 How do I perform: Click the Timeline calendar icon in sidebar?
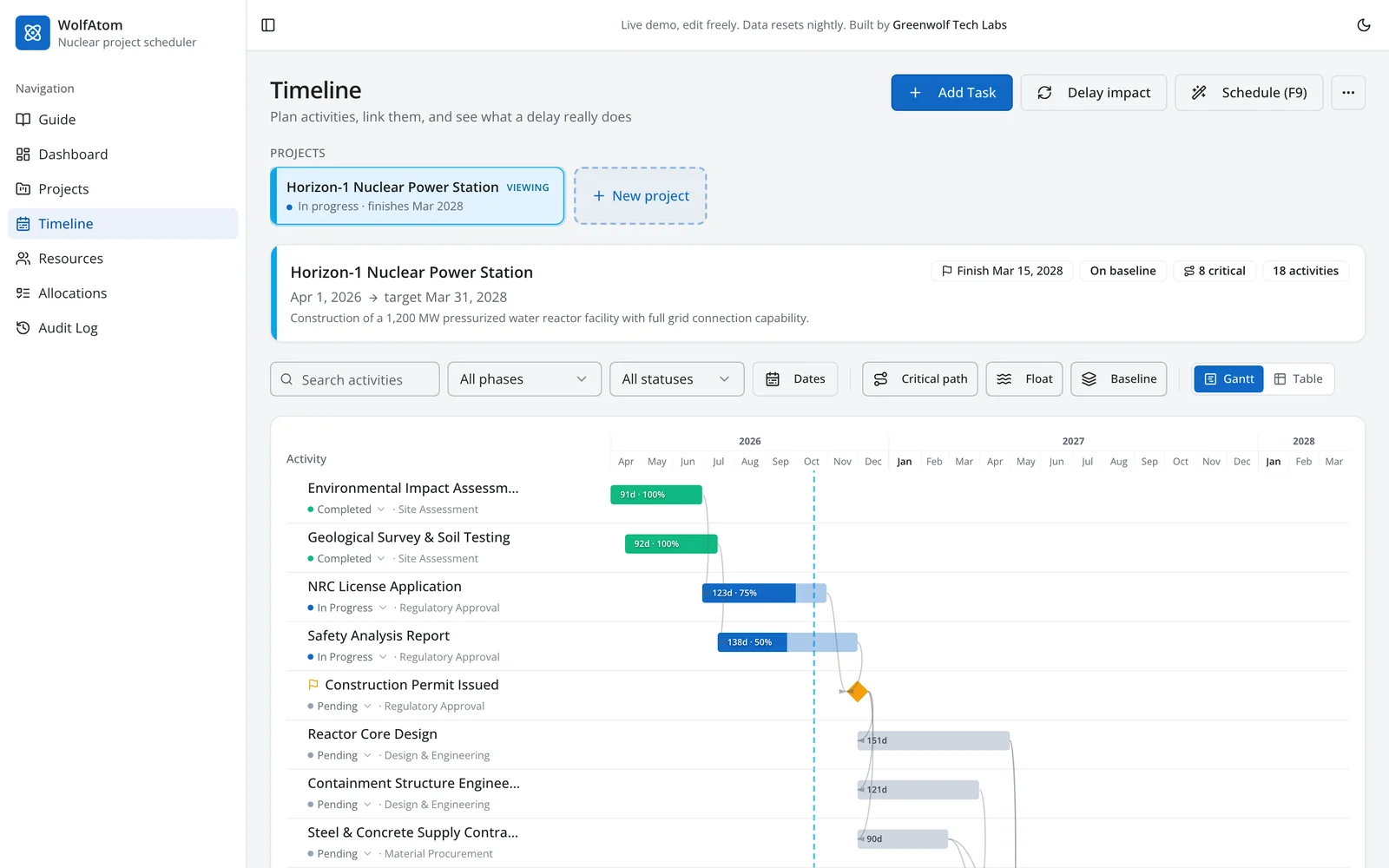[23, 224]
